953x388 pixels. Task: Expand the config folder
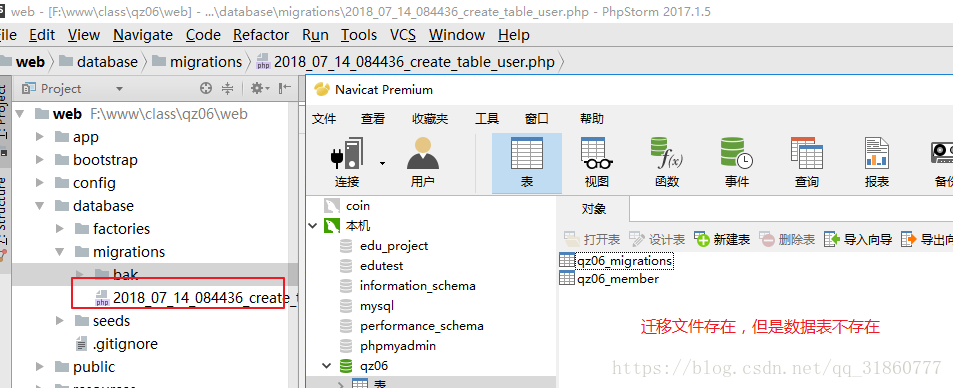tap(40, 183)
